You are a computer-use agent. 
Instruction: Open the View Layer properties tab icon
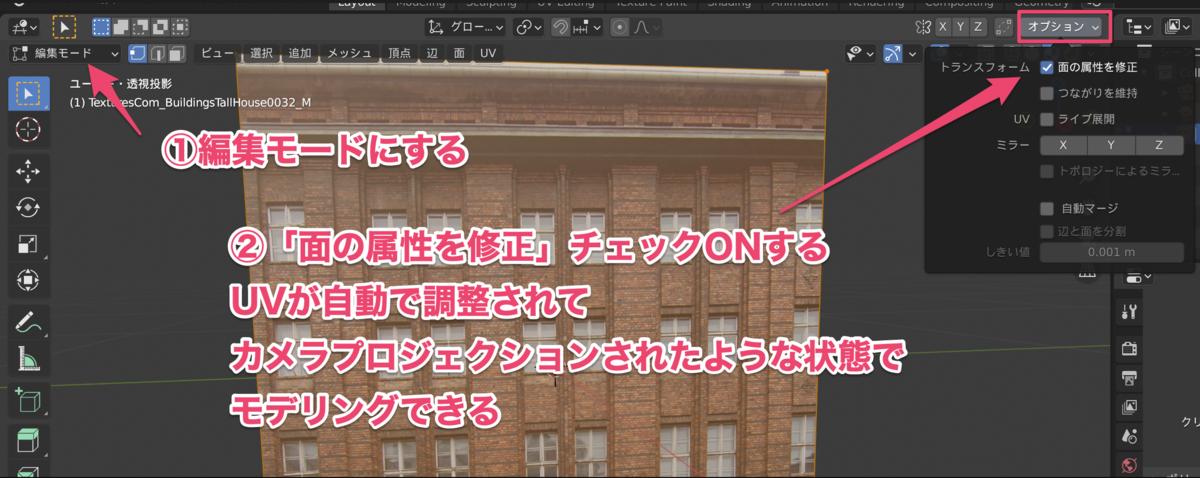(x=1131, y=407)
